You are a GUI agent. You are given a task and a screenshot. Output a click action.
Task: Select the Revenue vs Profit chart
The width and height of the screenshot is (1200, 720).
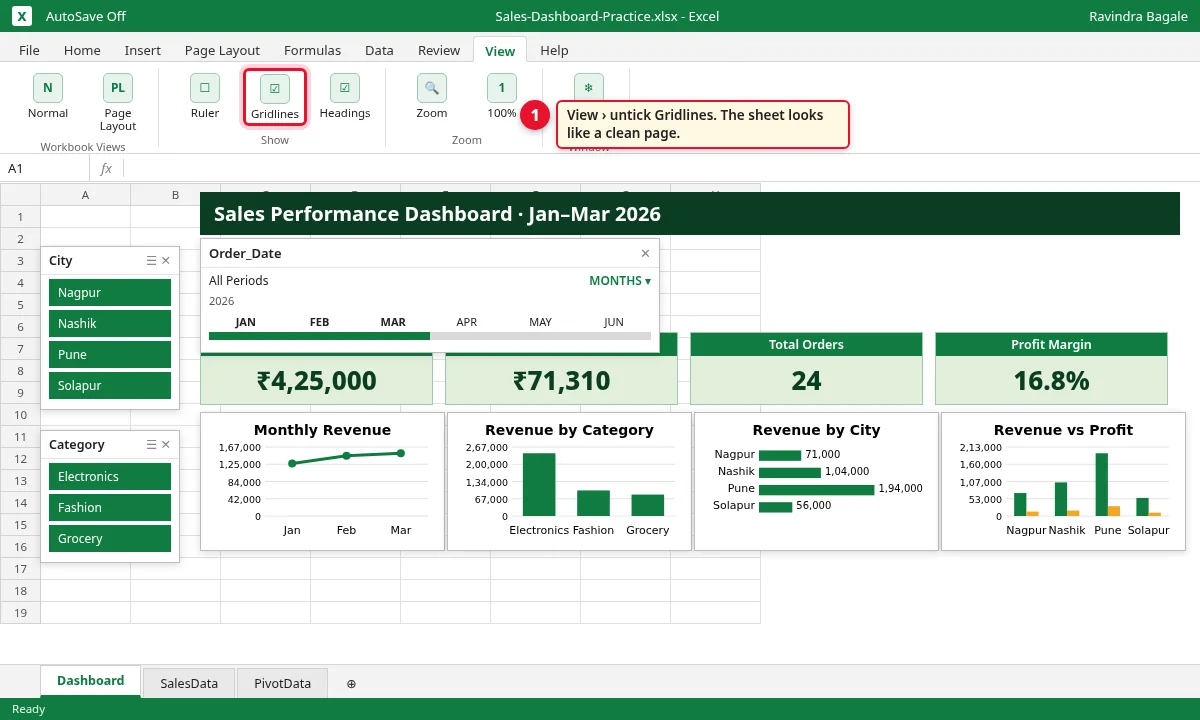tap(1063, 481)
